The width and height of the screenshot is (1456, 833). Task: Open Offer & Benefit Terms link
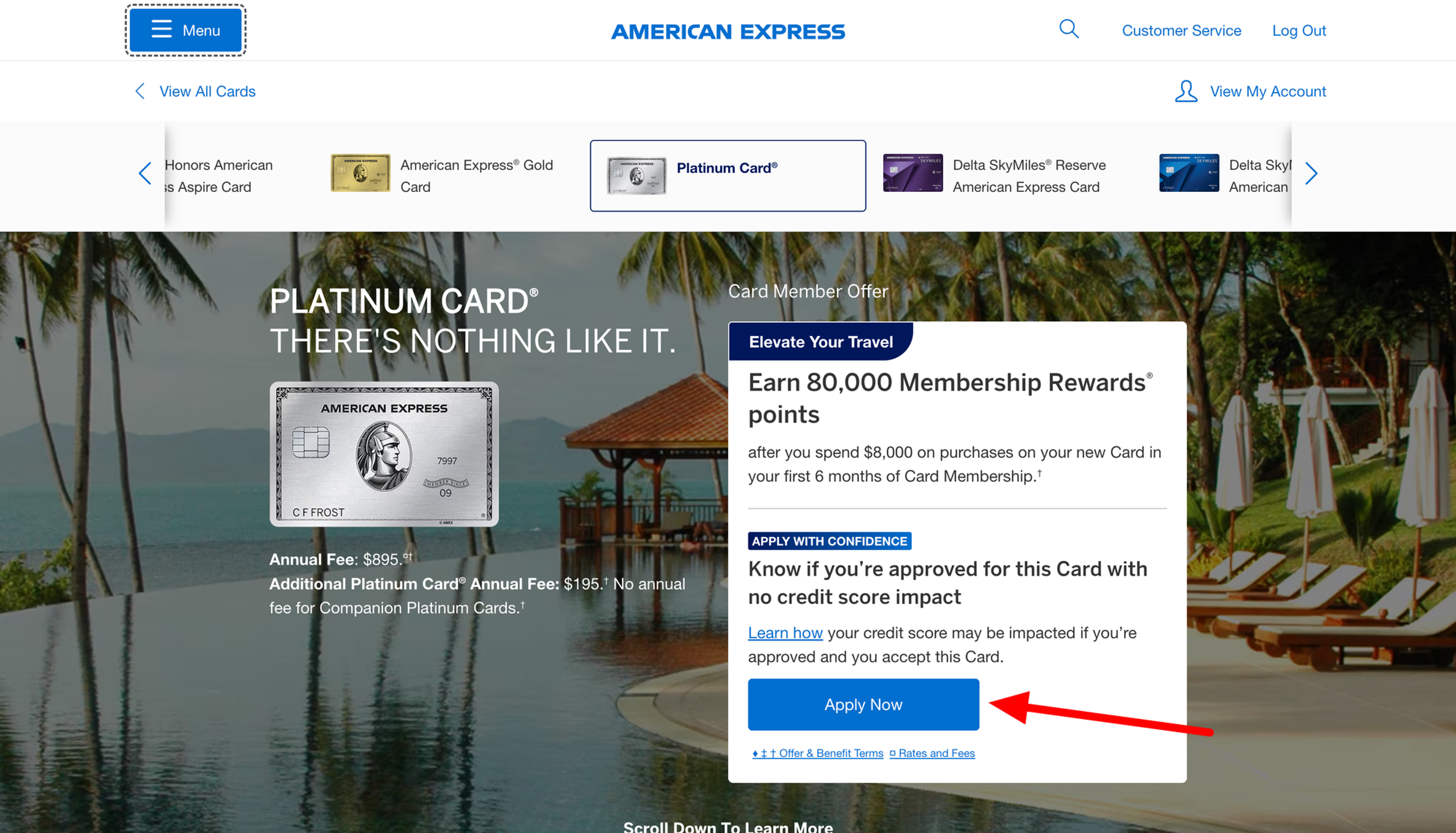[x=818, y=753]
